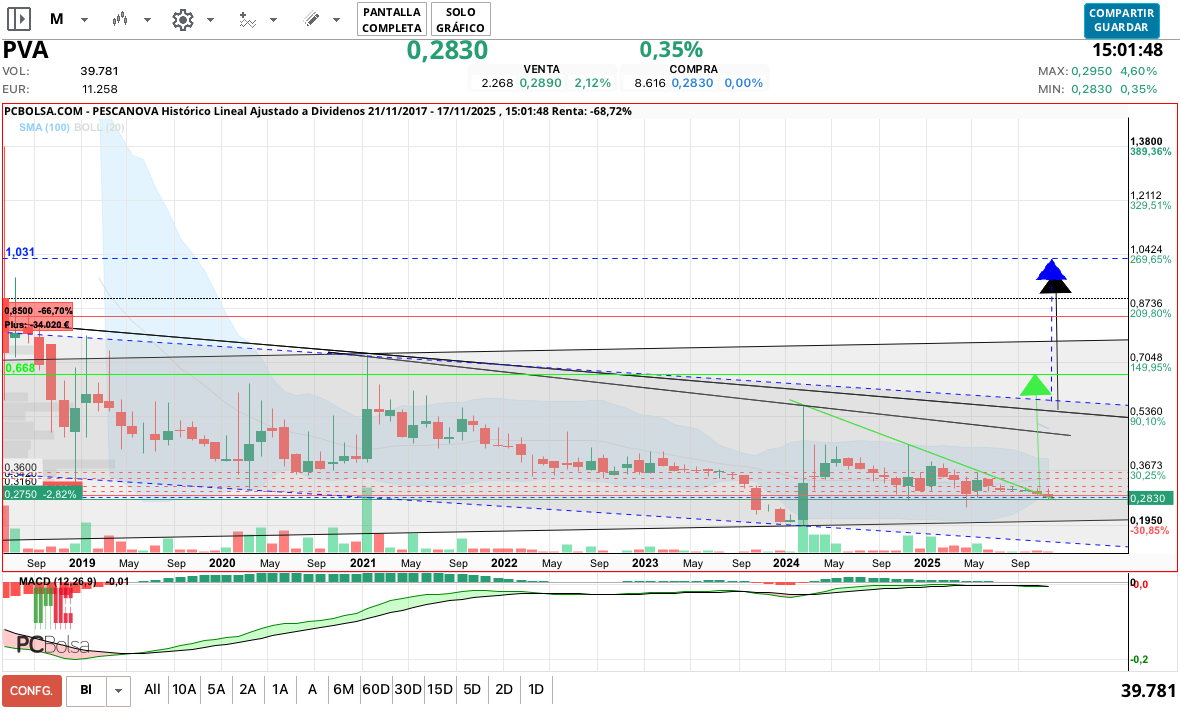Click the green upward arrow marker

click(1035, 384)
